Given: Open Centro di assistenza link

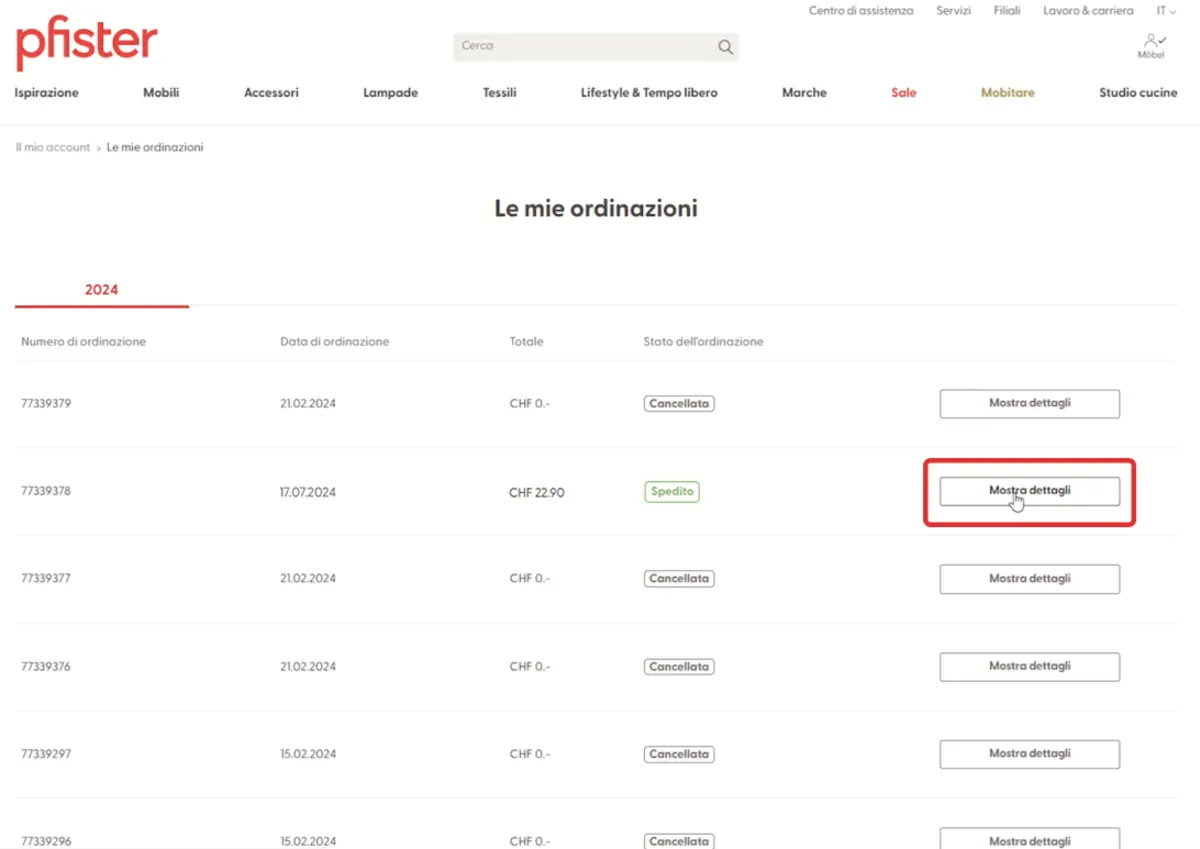Looking at the screenshot, I should [861, 11].
